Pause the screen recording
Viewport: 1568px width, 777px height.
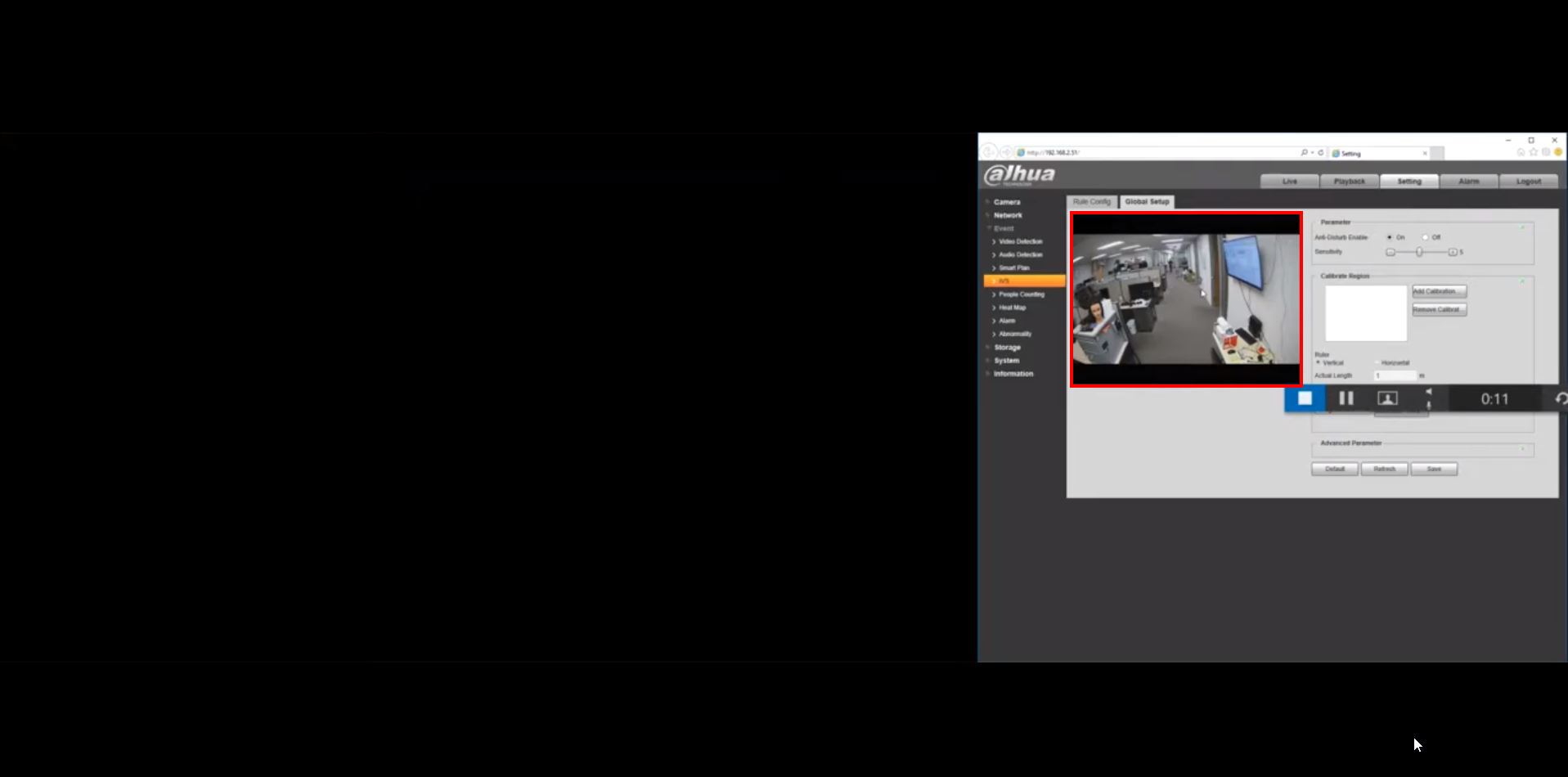tap(1346, 398)
